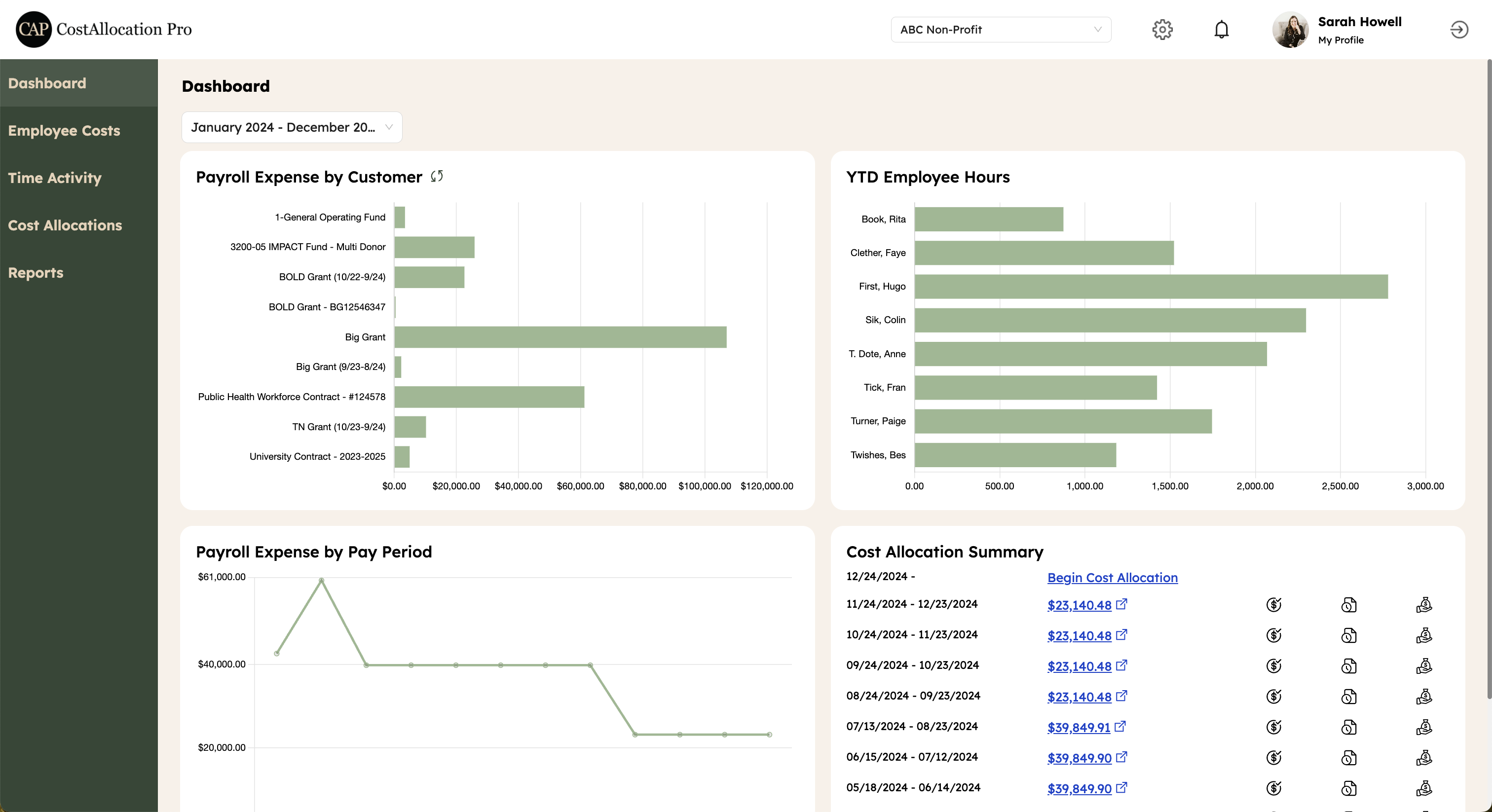Open Time Activity sidebar item

54,179
